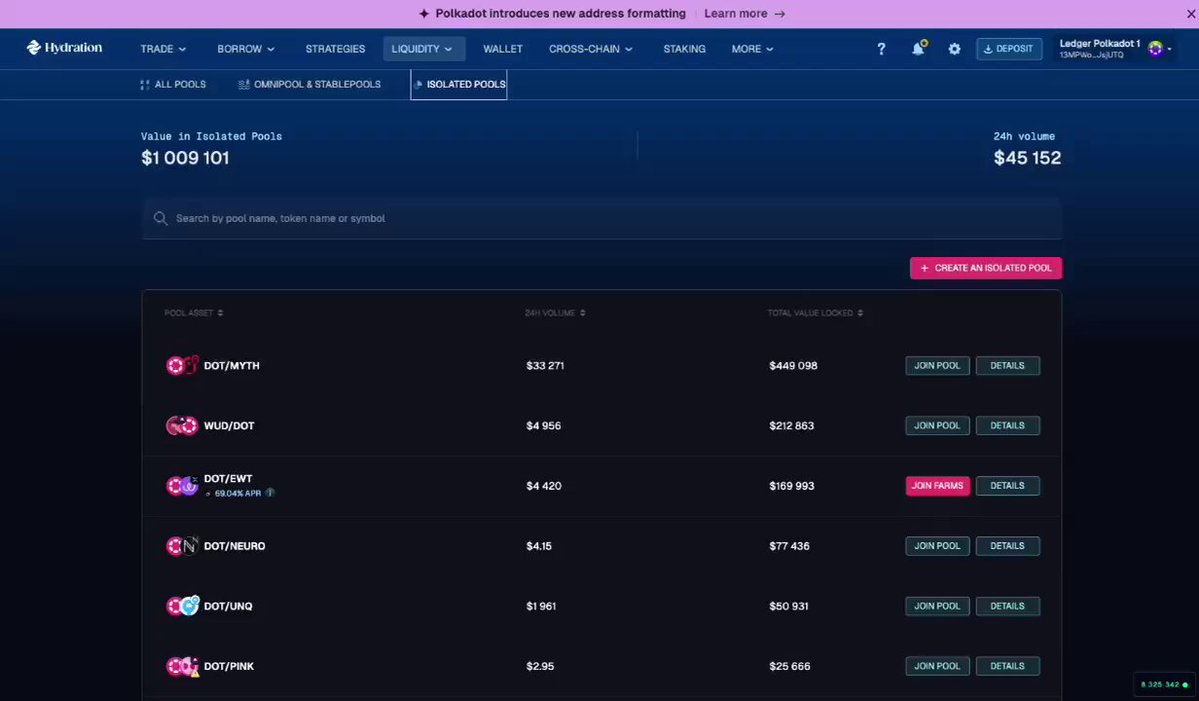
Task: Join the WUD/DOT pool
Action: pyautogui.click(x=937, y=426)
